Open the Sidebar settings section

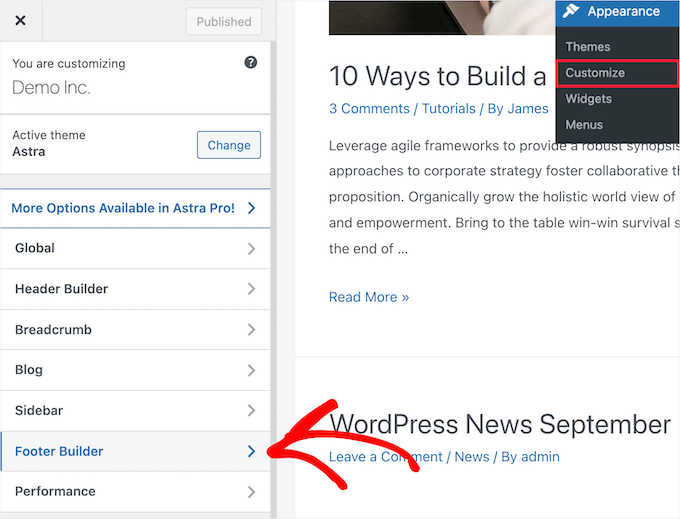[x=135, y=410]
